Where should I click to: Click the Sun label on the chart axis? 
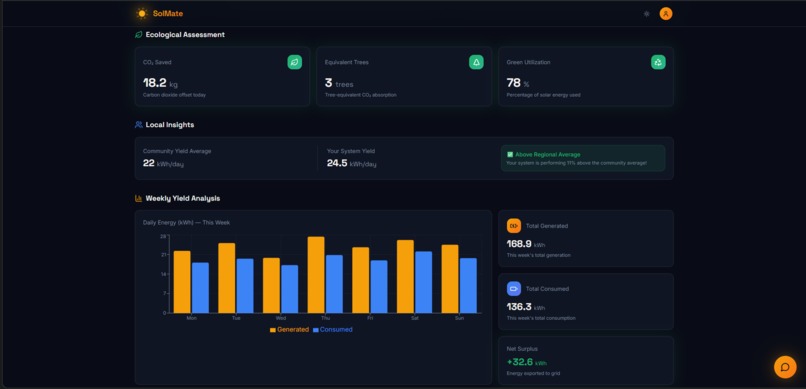point(459,318)
